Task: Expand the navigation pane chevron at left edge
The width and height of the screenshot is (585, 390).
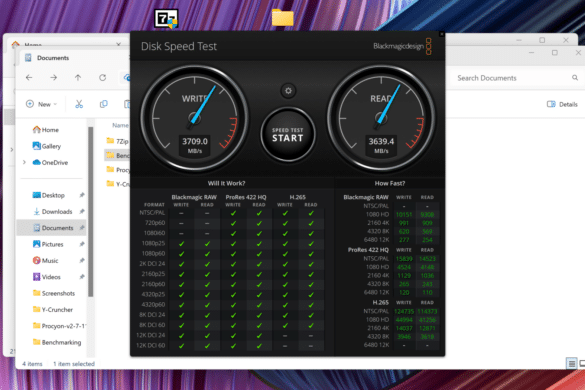Action: 12,150
